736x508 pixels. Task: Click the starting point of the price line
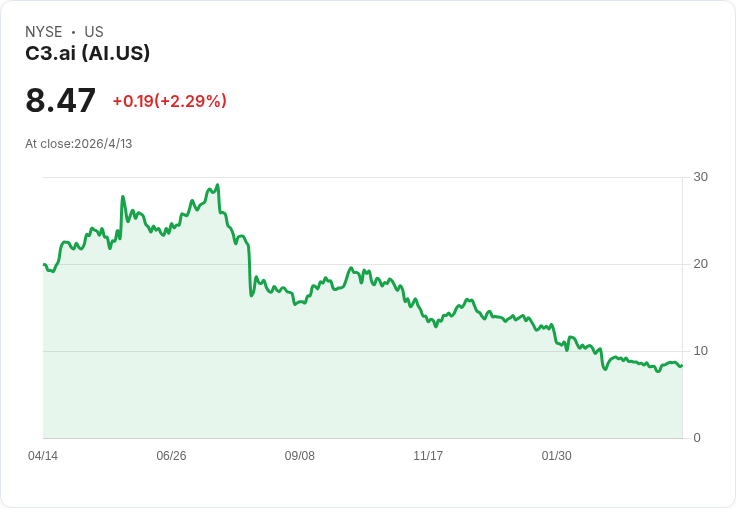coord(44,265)
